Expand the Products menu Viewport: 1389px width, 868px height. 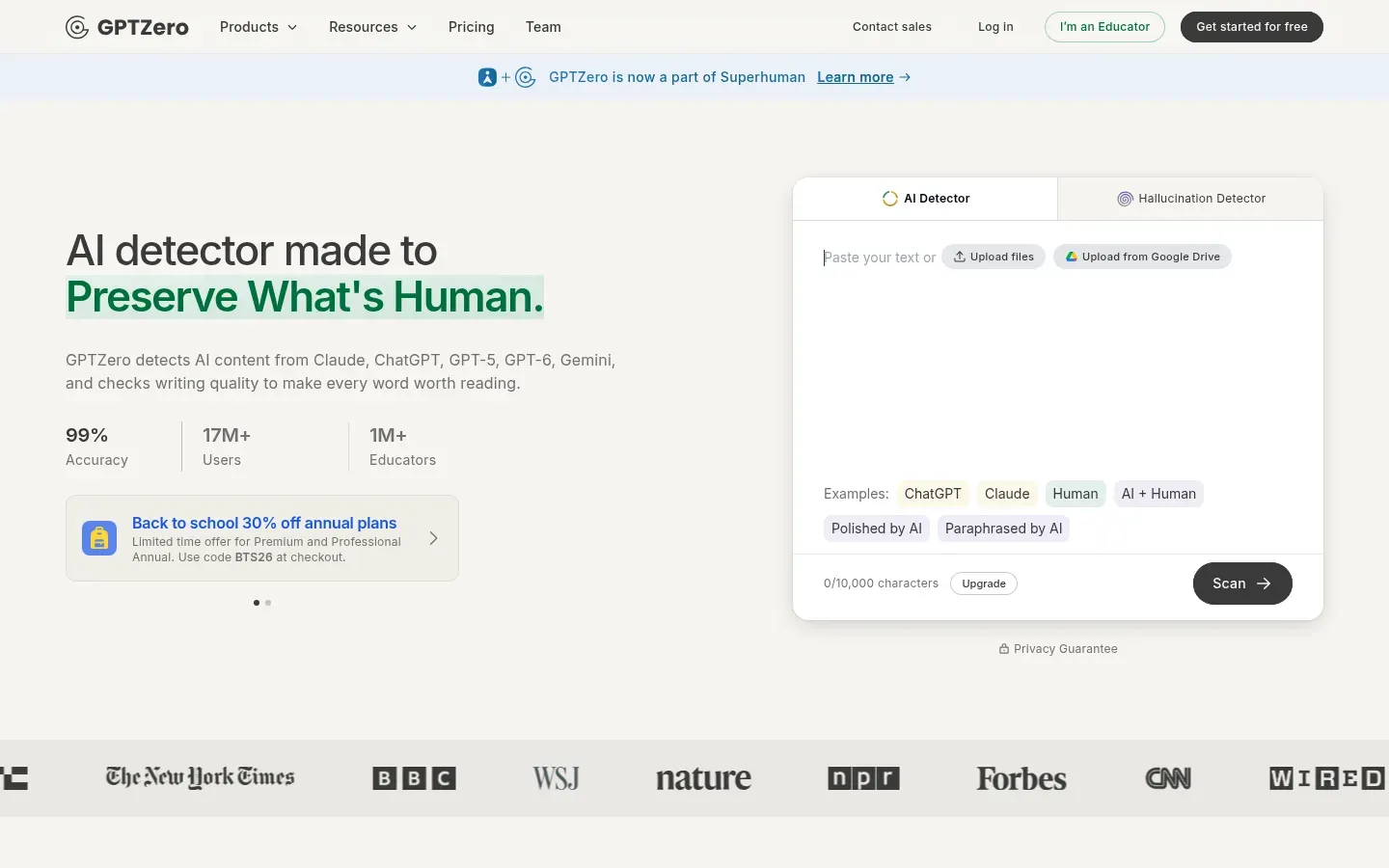point(259,27)
